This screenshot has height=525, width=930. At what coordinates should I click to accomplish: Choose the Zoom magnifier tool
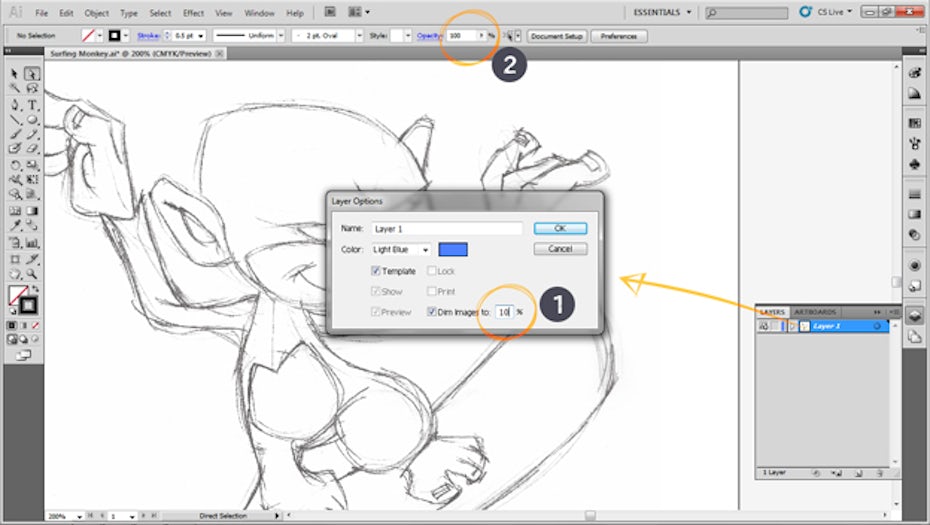tap(33, 273)
